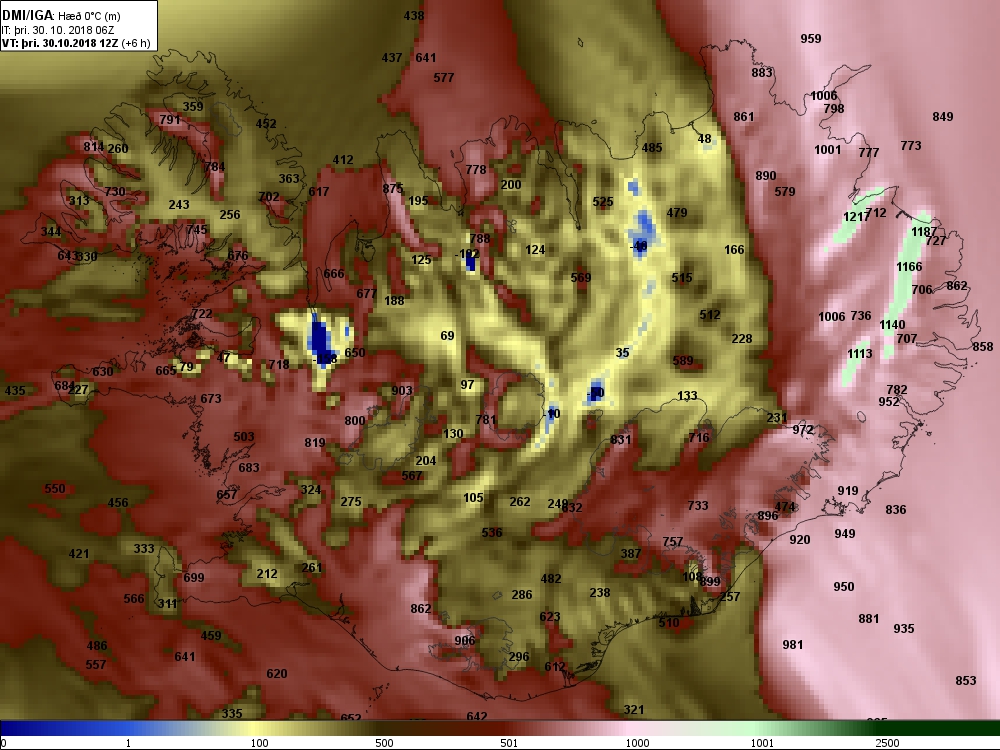Click the map value '569'
This screenshot has height=750, width=1000.
point(581,277)
